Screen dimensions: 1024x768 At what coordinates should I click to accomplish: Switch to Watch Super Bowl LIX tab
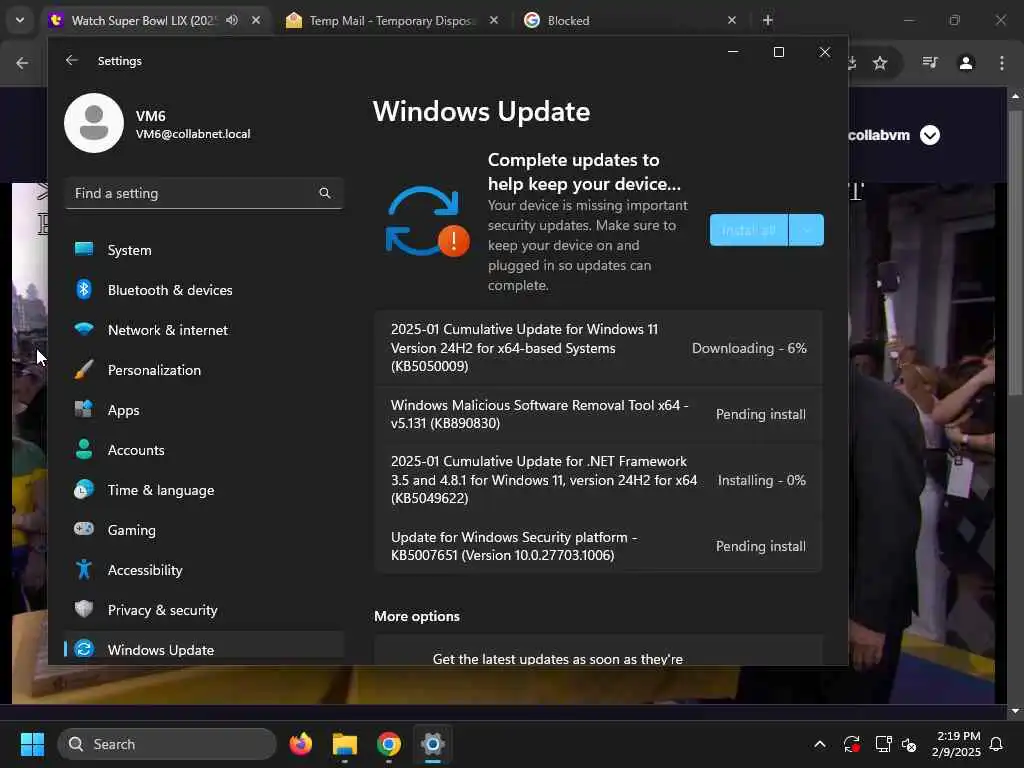144,20
